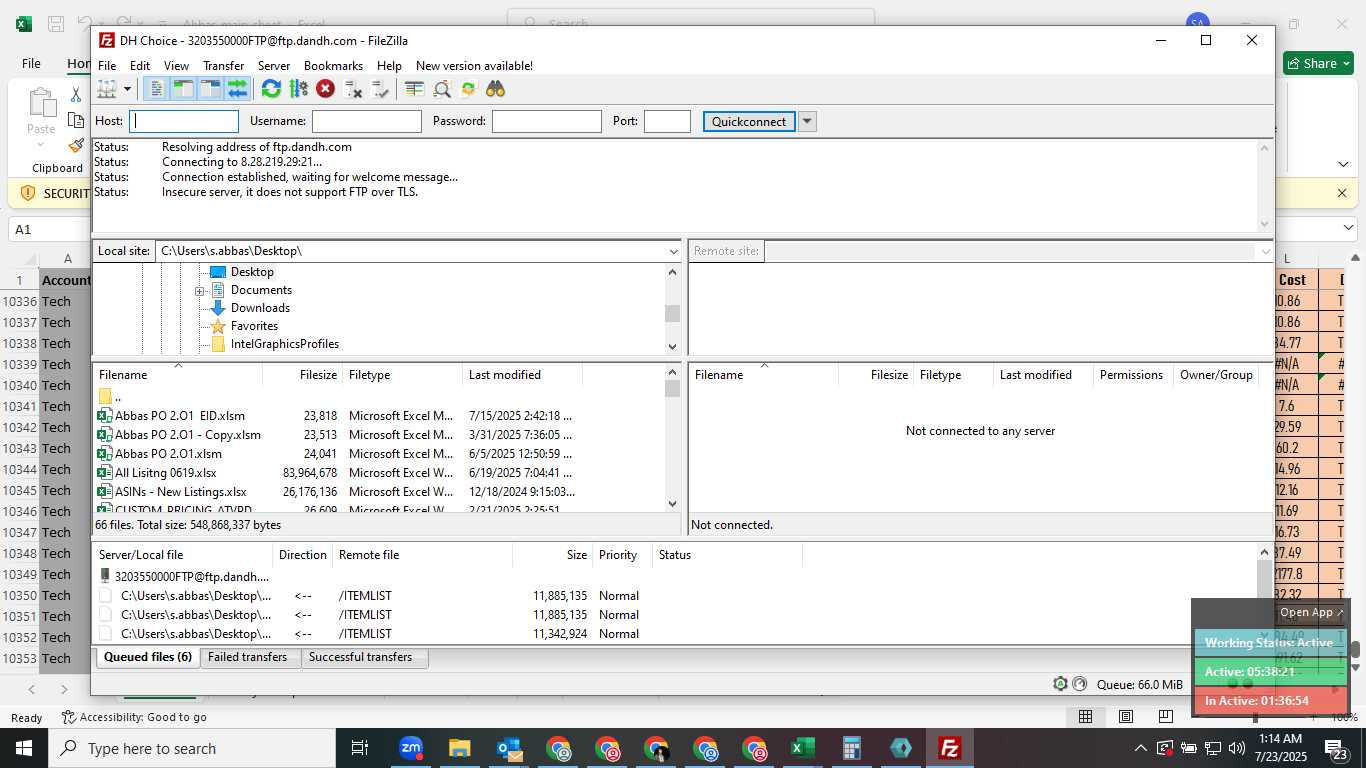This screenshot has height=768, width=1366.
Task: Click the Quickconnect button
Action: click(749, 121)
